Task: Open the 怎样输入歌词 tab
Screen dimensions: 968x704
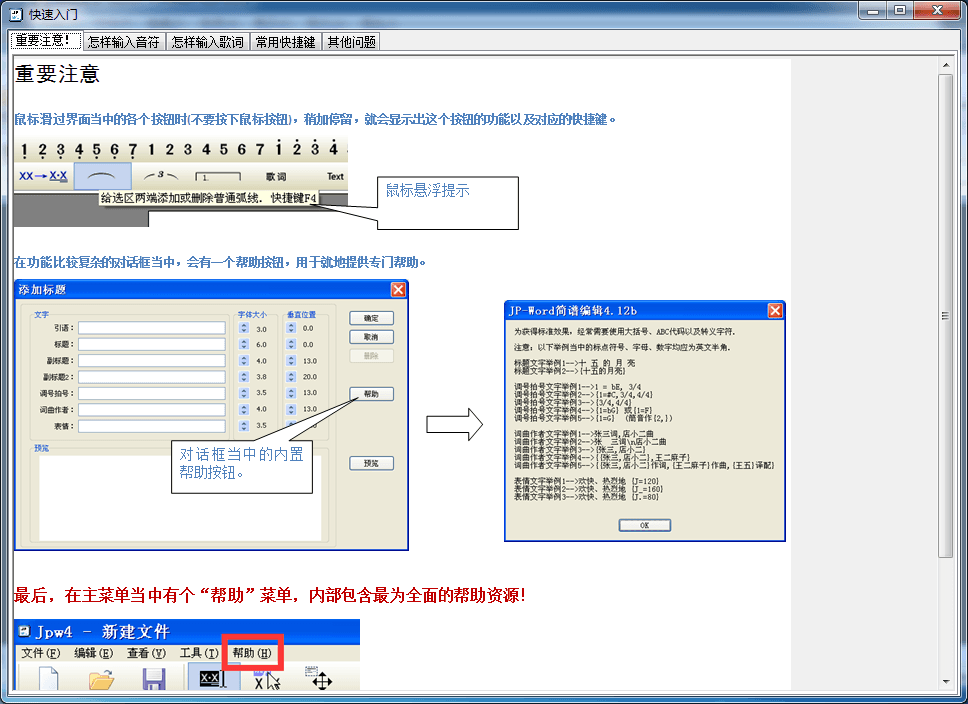Action: (x=207, y=42)
